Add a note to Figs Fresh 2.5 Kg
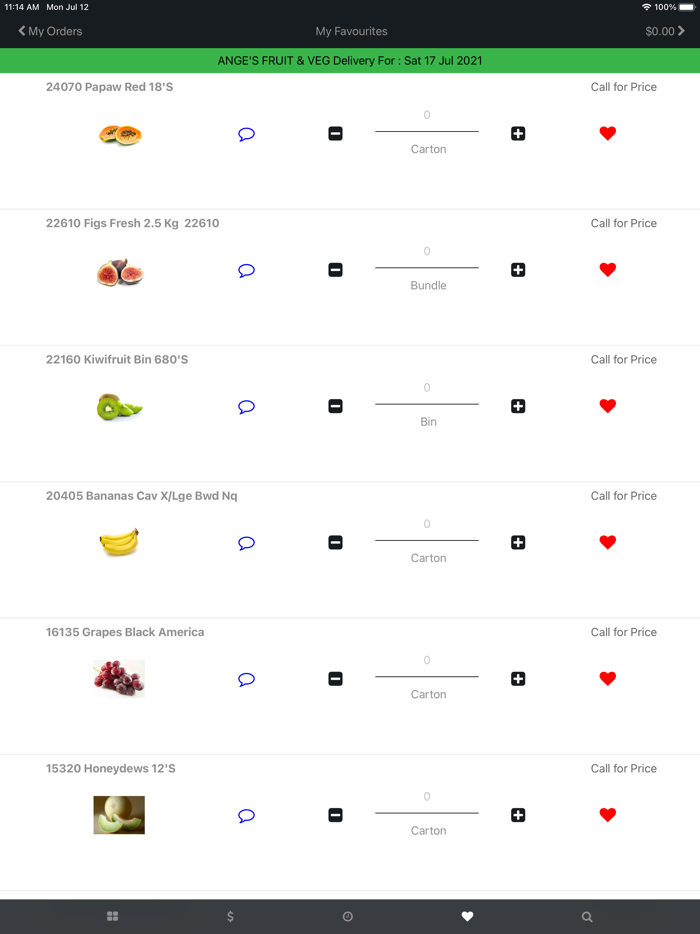This screenshot has height=934, width=700. pyautogui.click(x=246, y=270)
